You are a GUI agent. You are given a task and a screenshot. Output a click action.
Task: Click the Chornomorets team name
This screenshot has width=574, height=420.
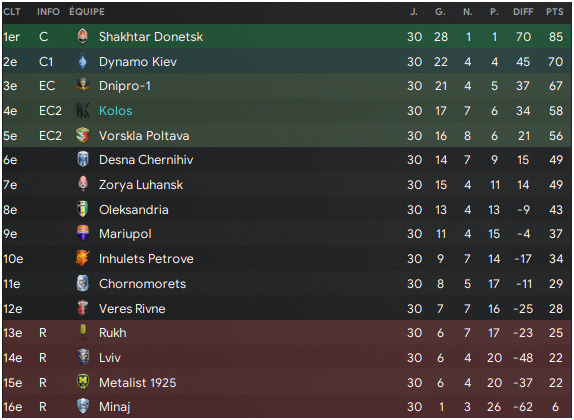click(x=142, y=284)
